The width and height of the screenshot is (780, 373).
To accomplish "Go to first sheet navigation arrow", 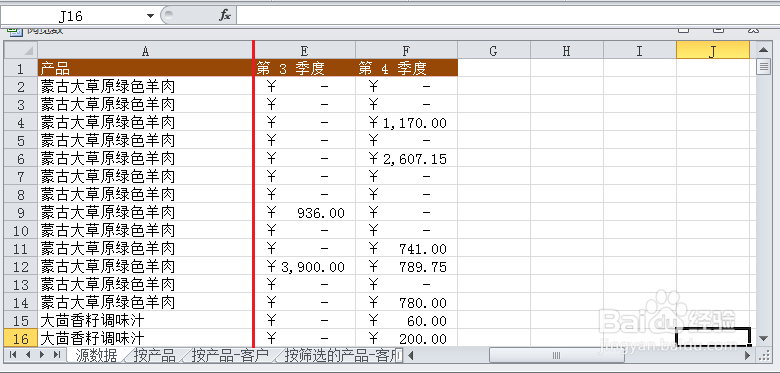I will pos(13,355).
